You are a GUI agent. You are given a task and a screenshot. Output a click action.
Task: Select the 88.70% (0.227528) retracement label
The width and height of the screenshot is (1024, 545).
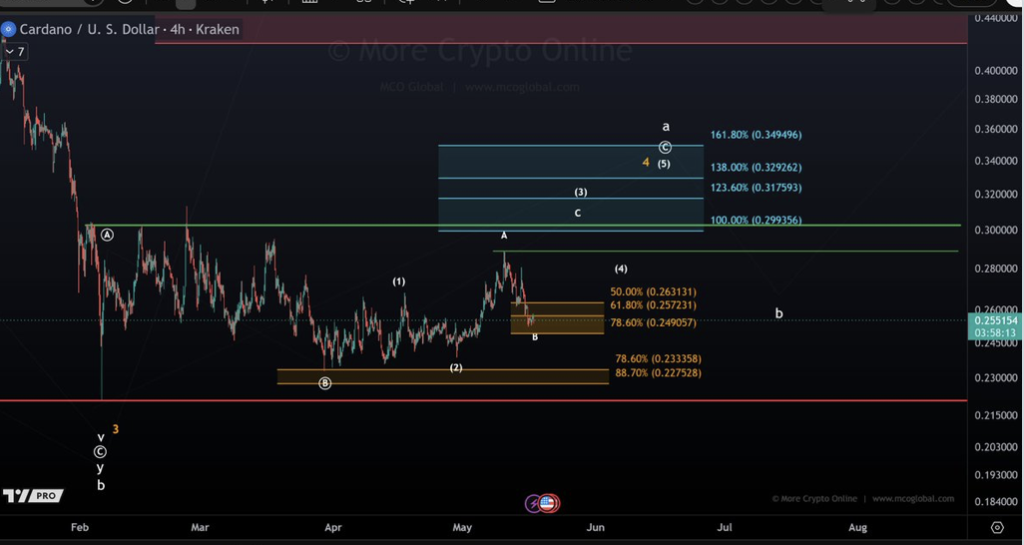pos(658,373)
